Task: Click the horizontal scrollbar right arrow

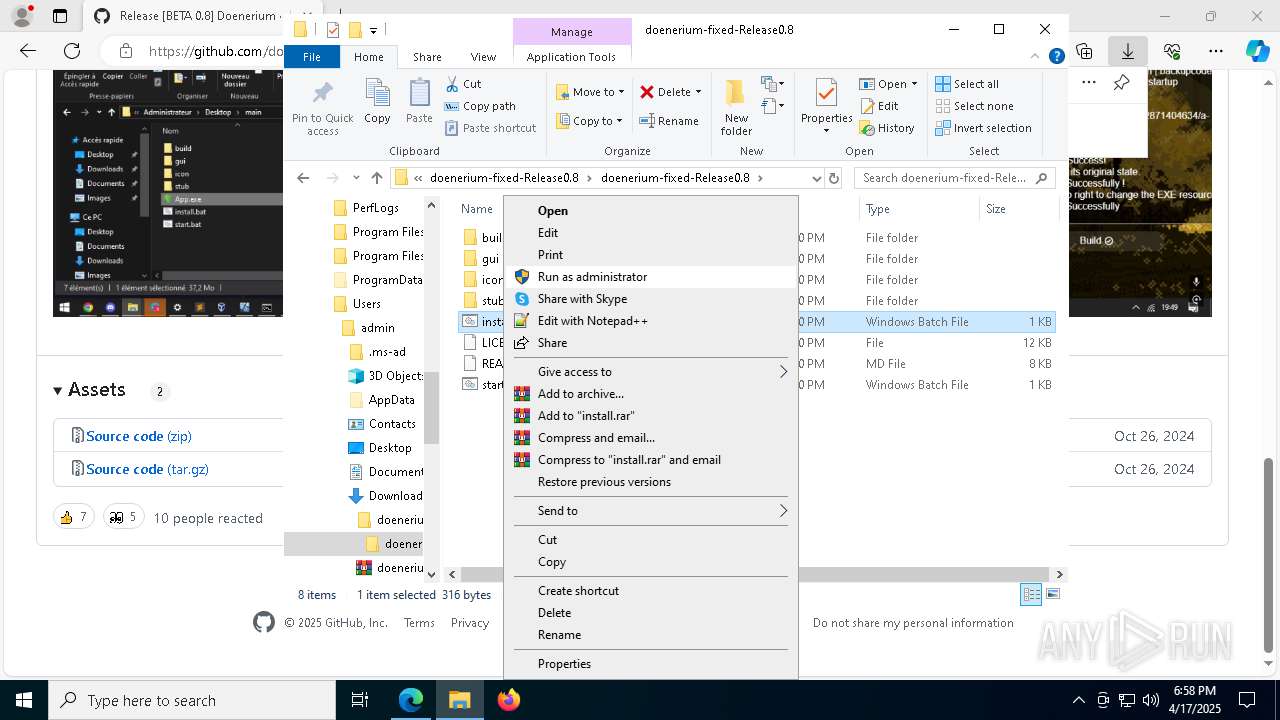Action: (1059, 575)
